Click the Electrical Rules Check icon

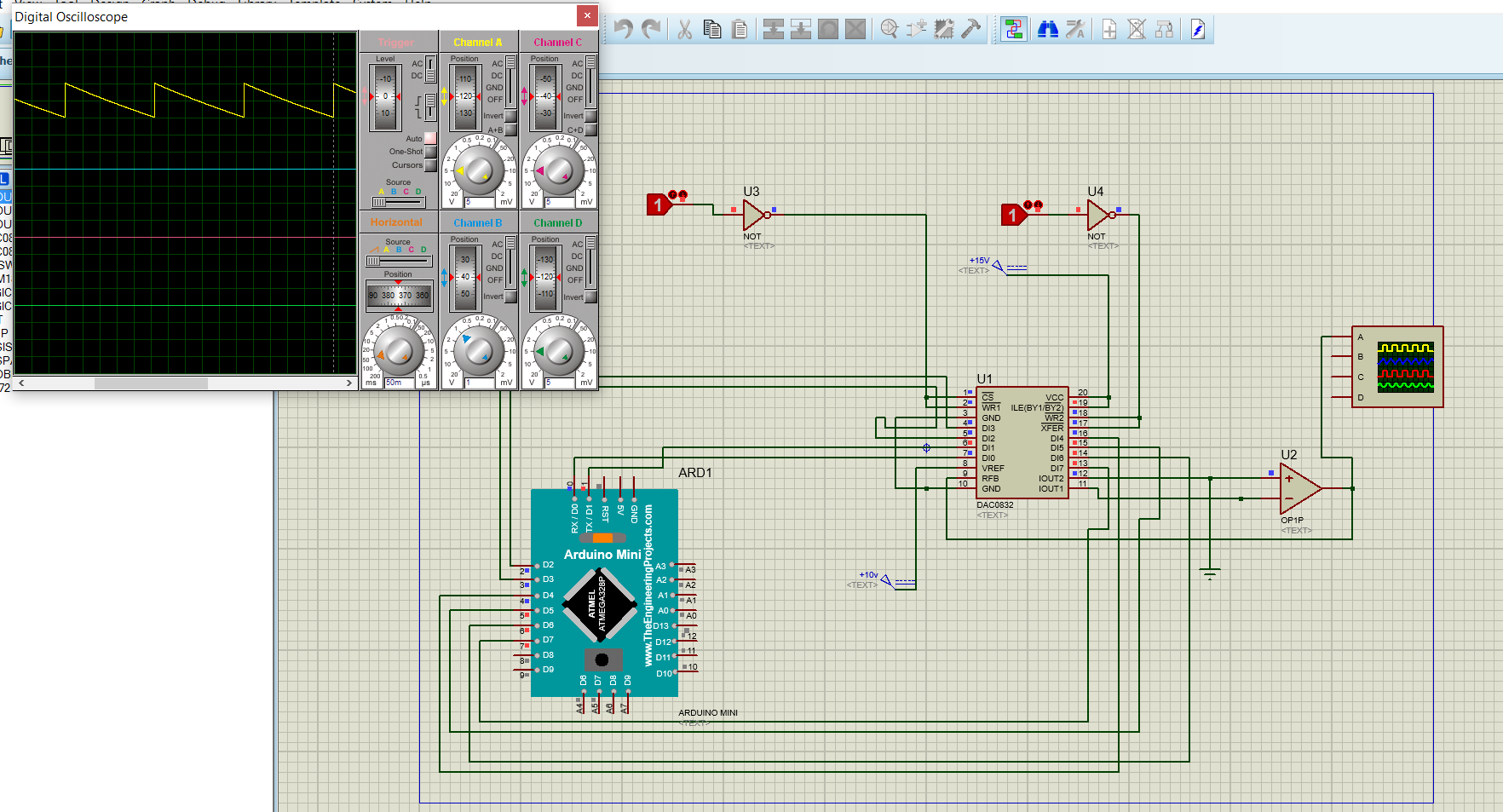(x=1198, y=30)
